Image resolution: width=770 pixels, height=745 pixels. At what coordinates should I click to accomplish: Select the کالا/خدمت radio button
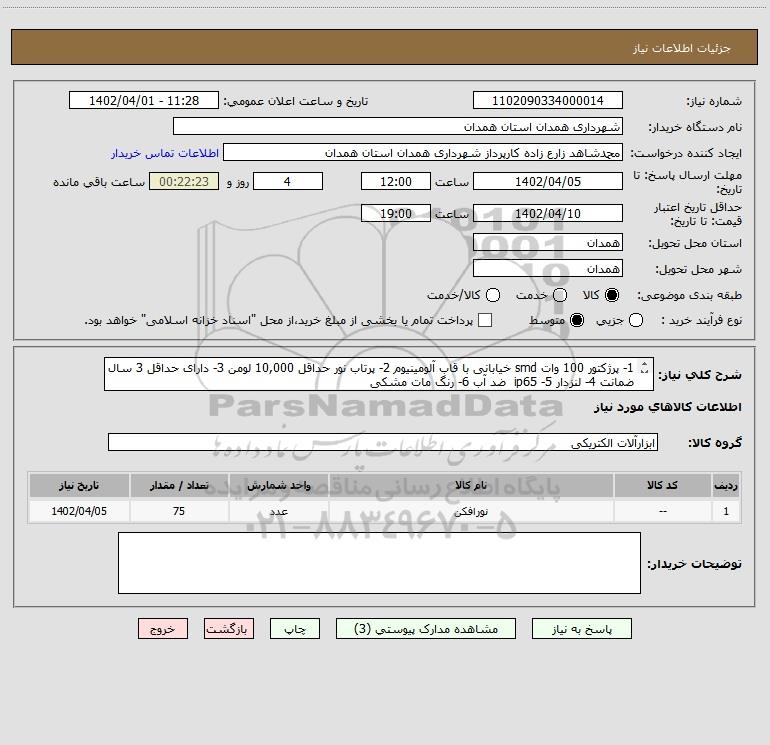493,295
